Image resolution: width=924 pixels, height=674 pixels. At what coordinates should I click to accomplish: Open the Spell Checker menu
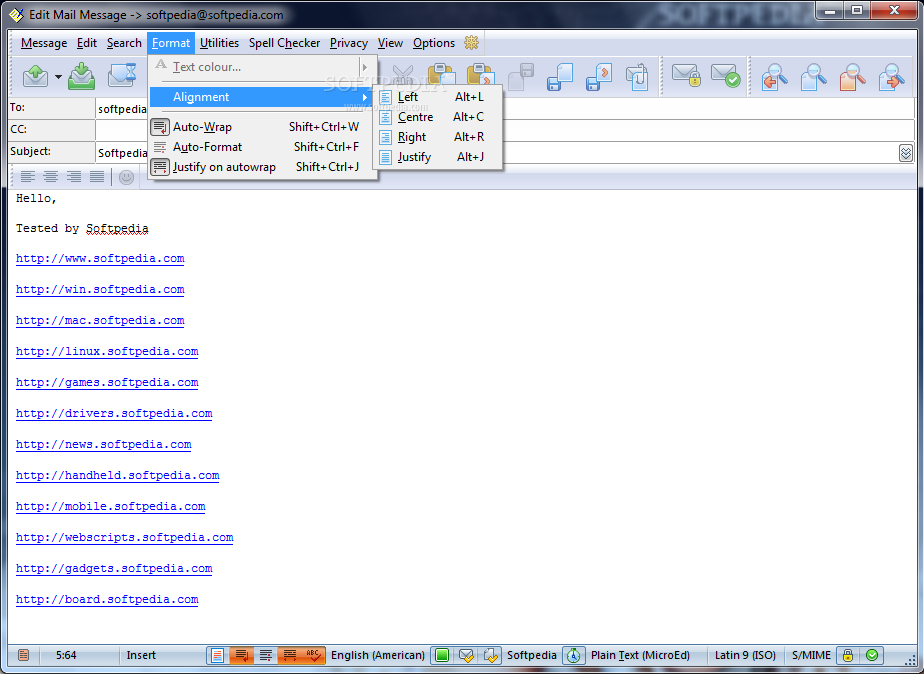point(284,43)
